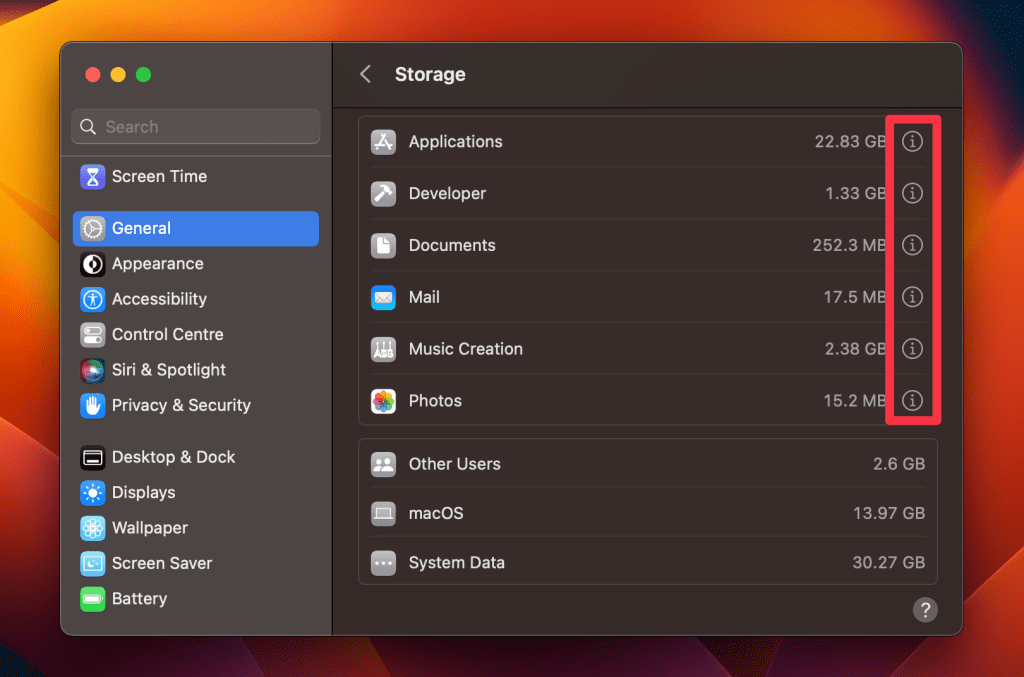Navigate to Desktop & Dock settings
The image size is (1024, 677).
click(x=173, y=457)
